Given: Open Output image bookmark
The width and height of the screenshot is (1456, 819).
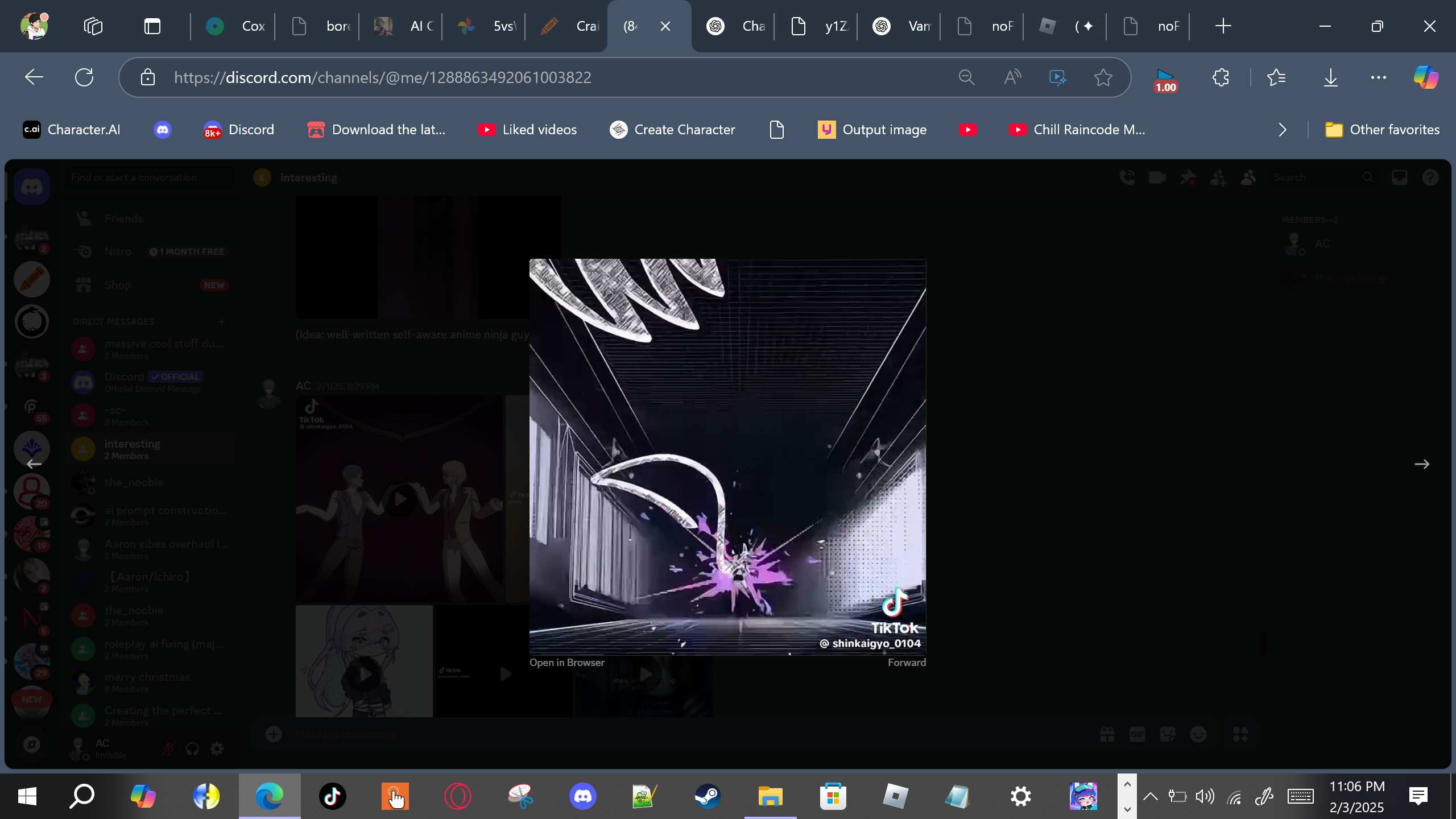Looking at the screenshot, I should pyautogui.click(x=872, y=130).
